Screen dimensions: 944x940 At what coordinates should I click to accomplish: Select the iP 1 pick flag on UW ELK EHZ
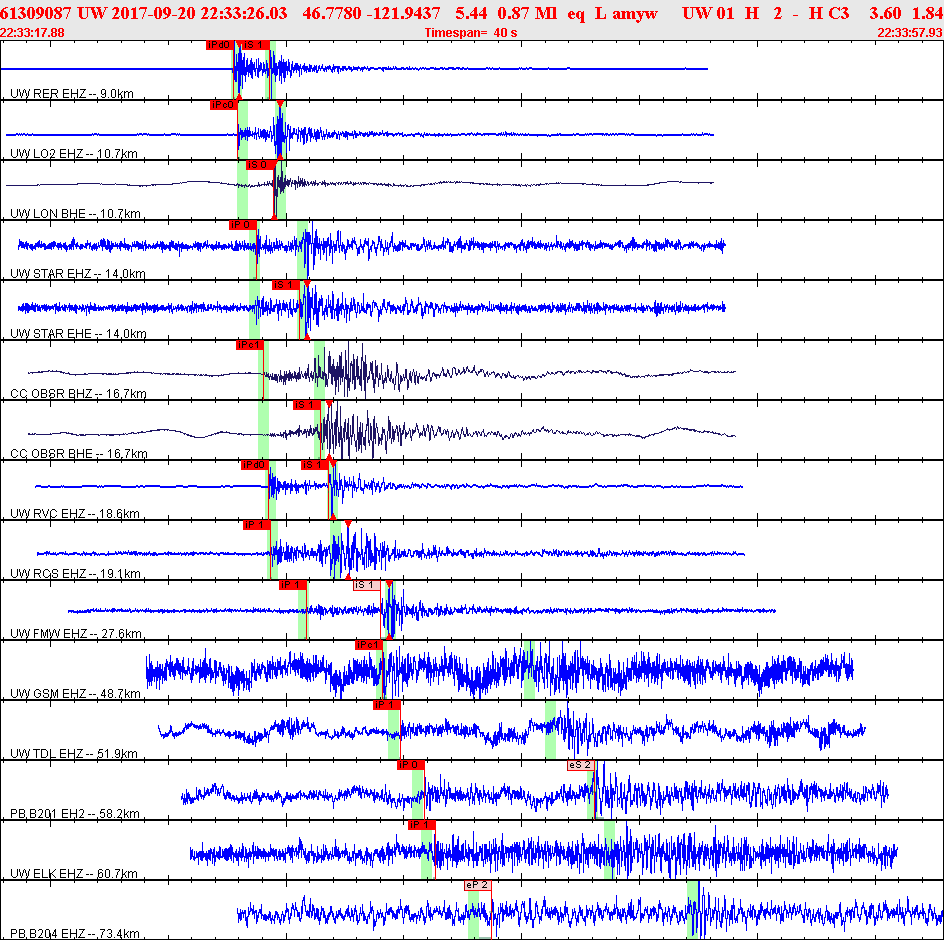421,825
